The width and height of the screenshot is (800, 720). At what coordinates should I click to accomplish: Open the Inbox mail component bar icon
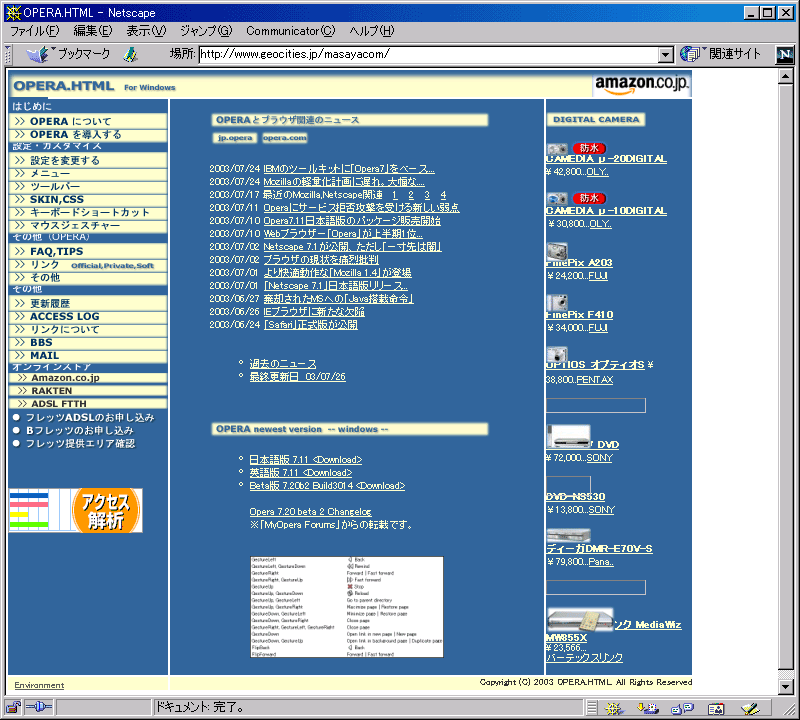pyautogui.click(x=647, y=708)
